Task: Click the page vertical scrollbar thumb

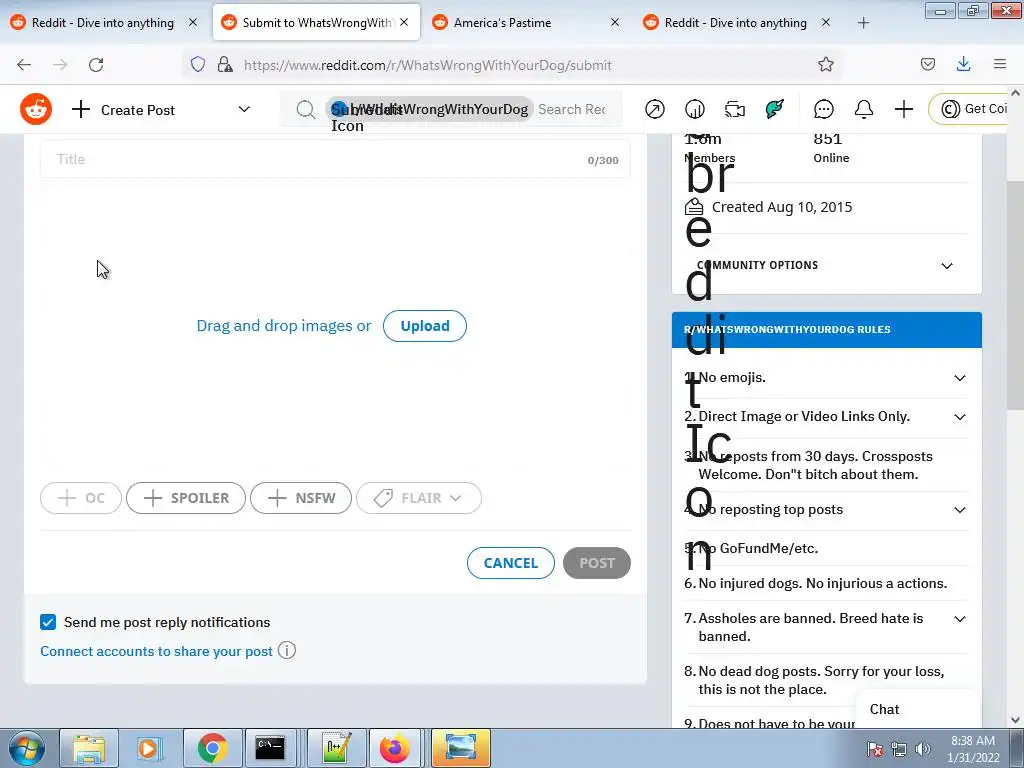Action: point(1015,296)
